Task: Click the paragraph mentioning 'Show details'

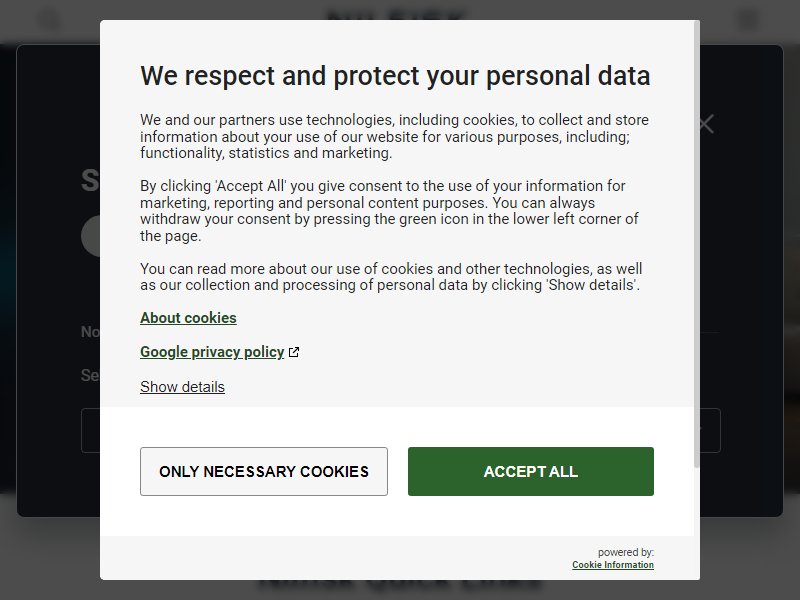Action: 391,277
